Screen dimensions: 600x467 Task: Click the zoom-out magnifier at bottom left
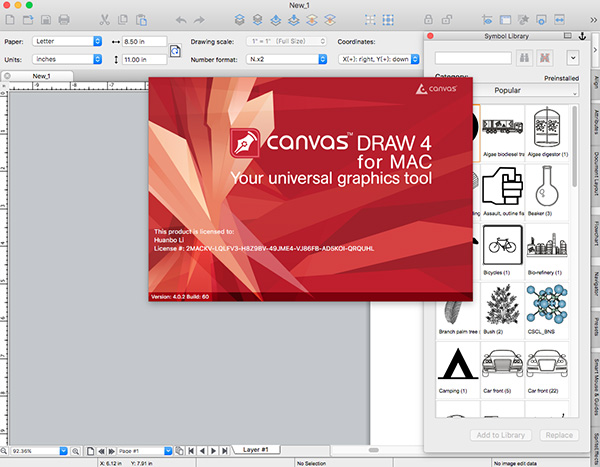(4, 451)
